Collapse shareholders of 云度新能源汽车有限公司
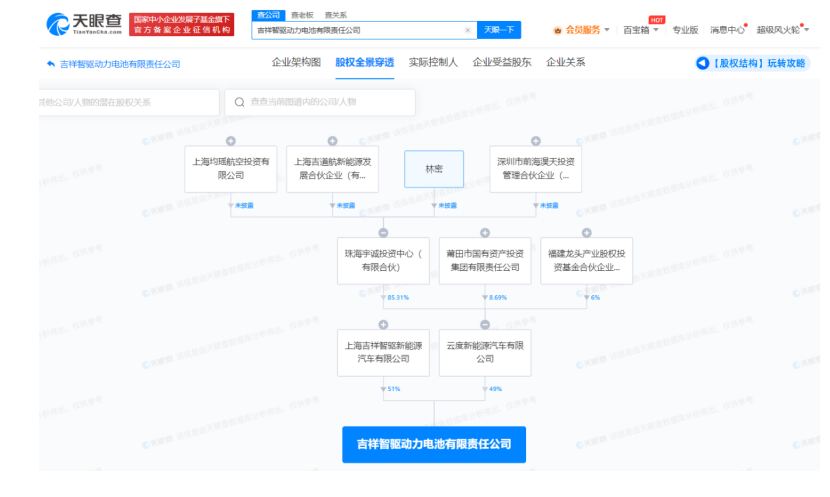Viewport: 830px width, 497px height. click(x=485, y=324)
